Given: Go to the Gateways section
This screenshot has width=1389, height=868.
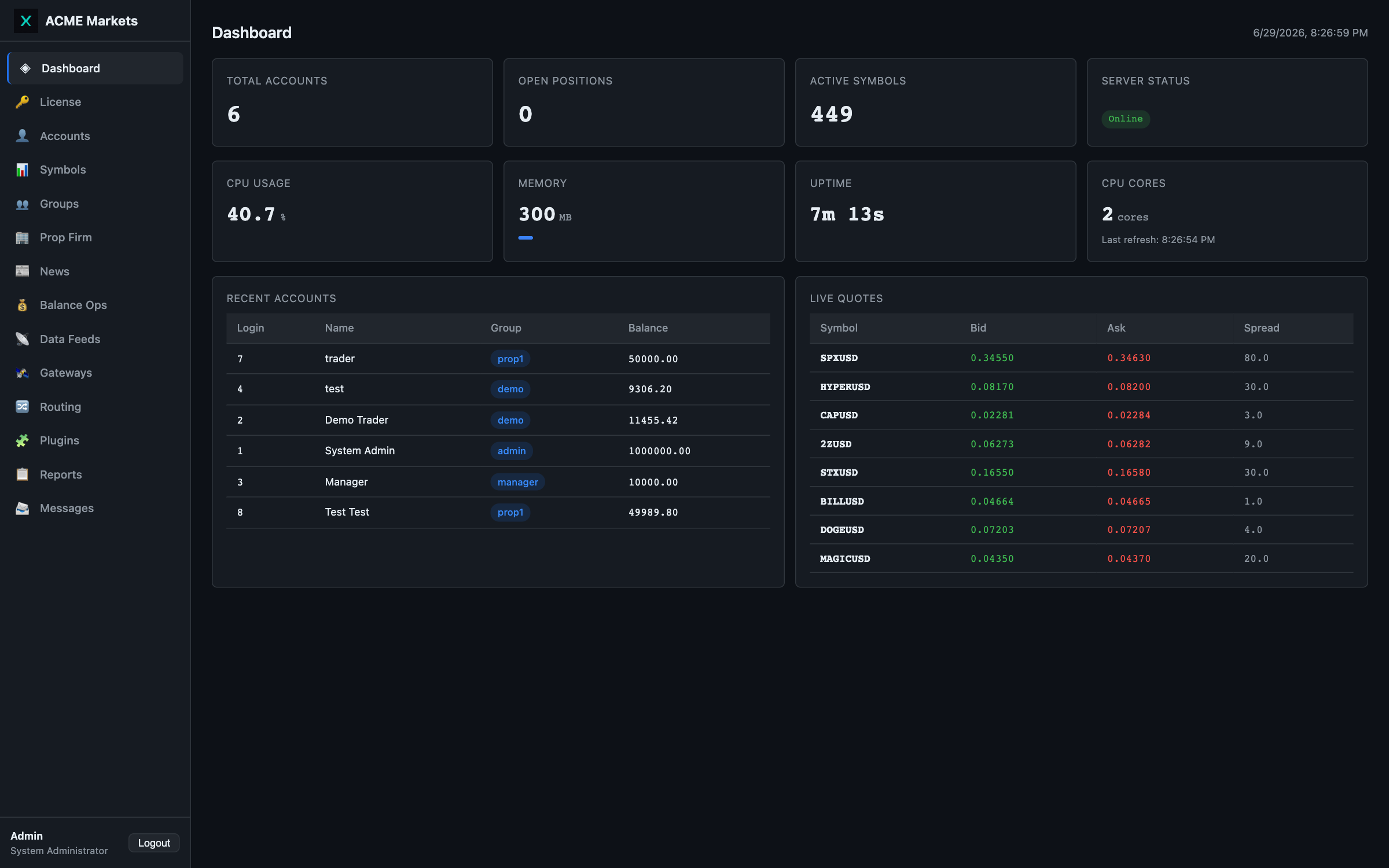Looking at the screenshot, I should pyautogui.click(x=95, y=373).
